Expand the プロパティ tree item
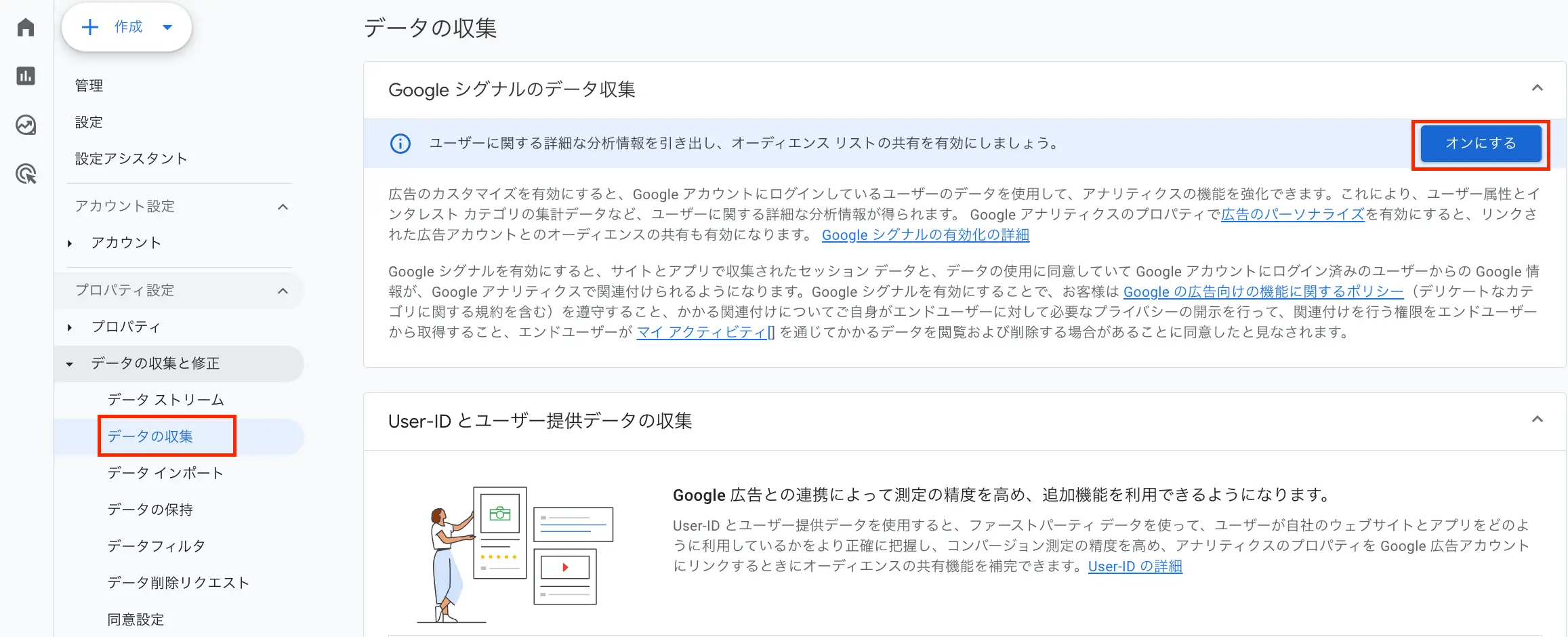 70,327
